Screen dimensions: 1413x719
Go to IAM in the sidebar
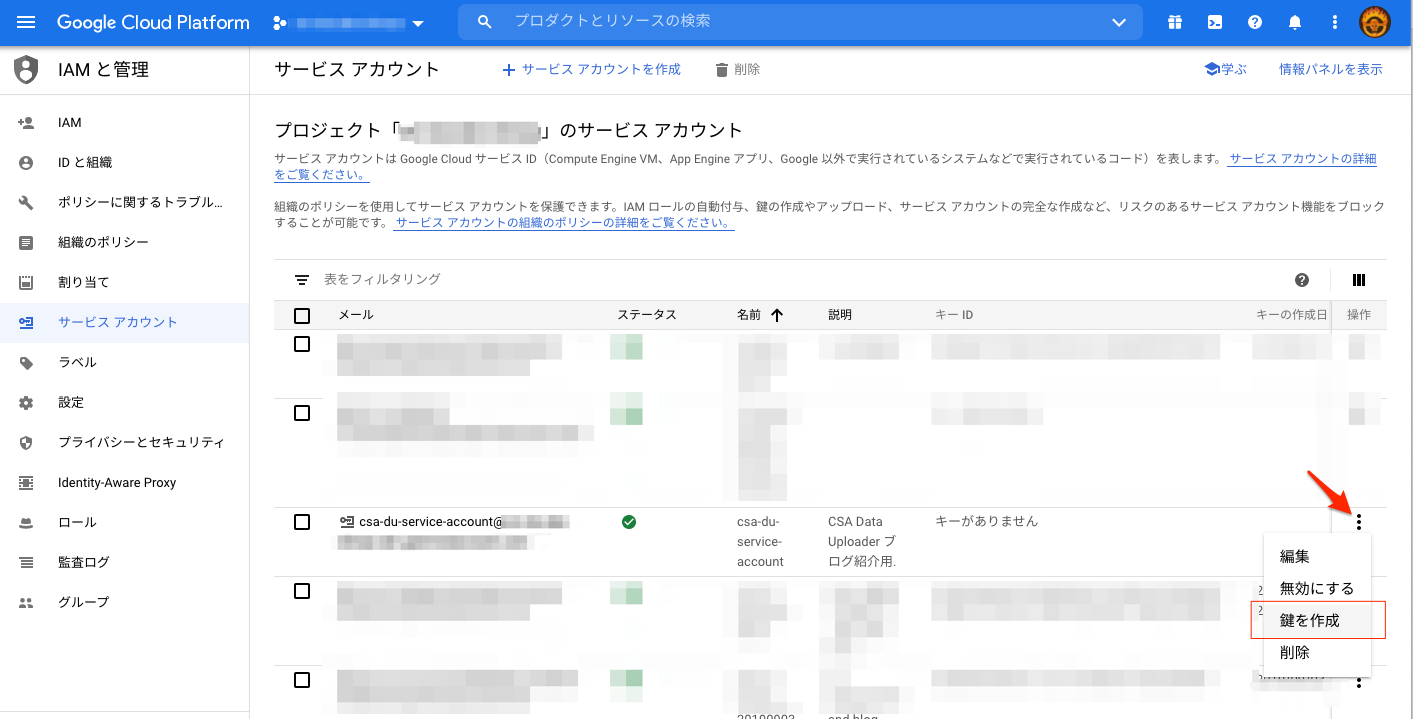click(124, 122)
